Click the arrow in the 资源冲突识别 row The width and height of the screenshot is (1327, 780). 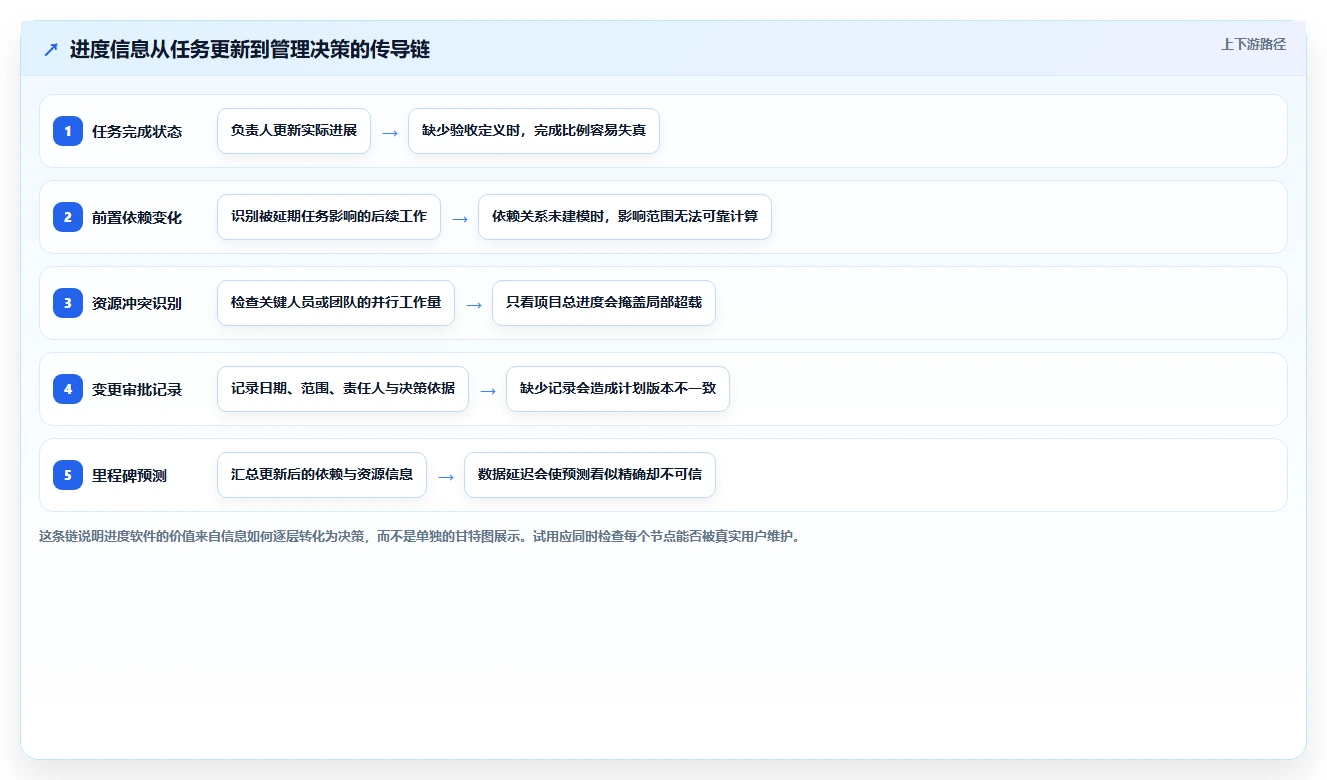coord(474,304)
